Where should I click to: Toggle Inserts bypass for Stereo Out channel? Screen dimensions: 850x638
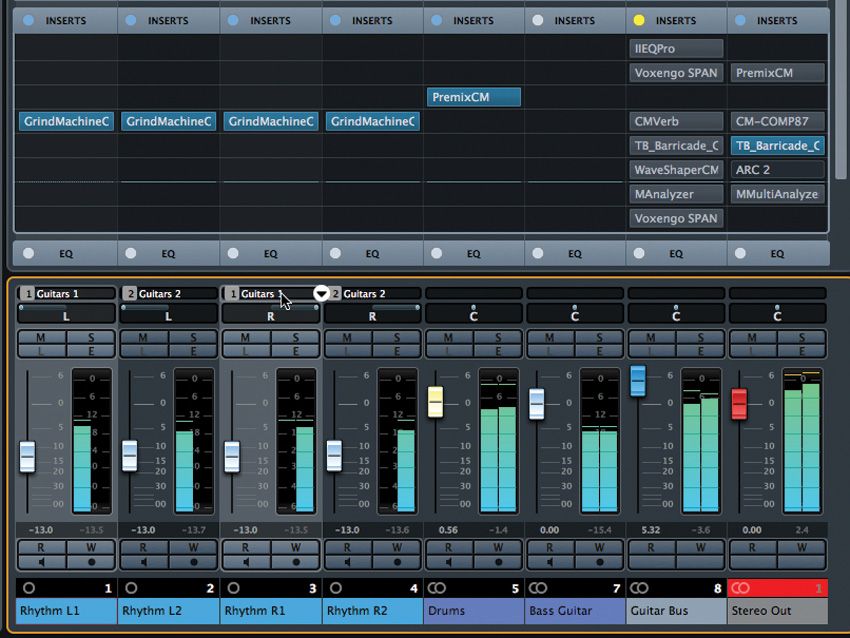740,20
